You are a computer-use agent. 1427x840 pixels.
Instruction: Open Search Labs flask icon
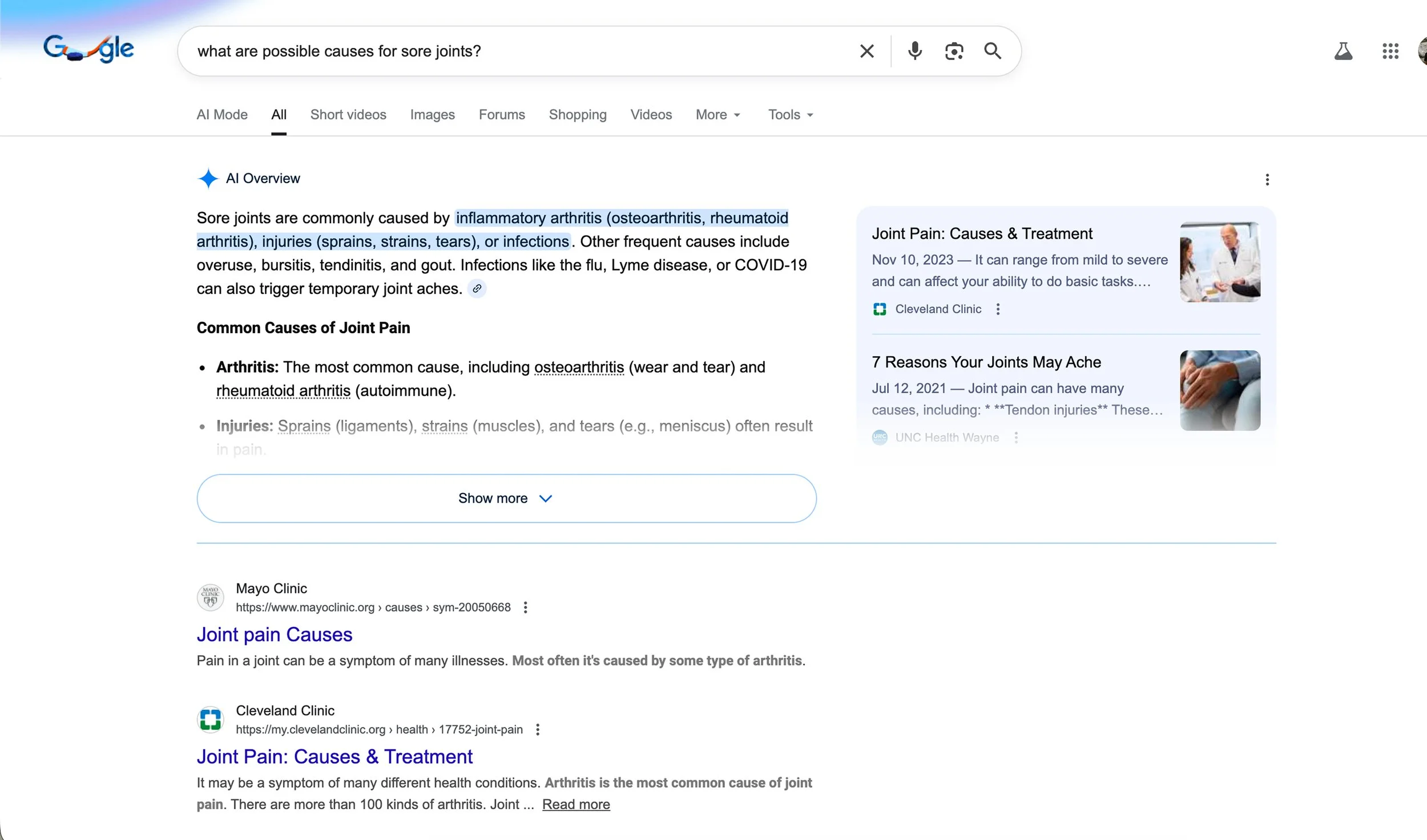[x=1343, y=51]
